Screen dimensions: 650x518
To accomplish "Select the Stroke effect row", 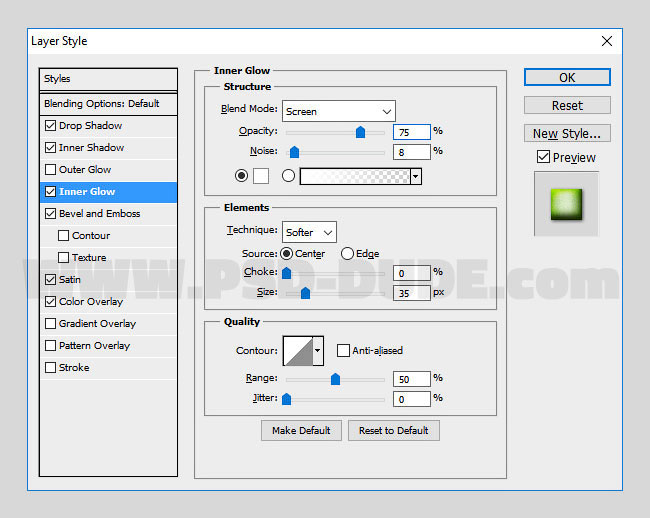I will click(x=108, y=367).
